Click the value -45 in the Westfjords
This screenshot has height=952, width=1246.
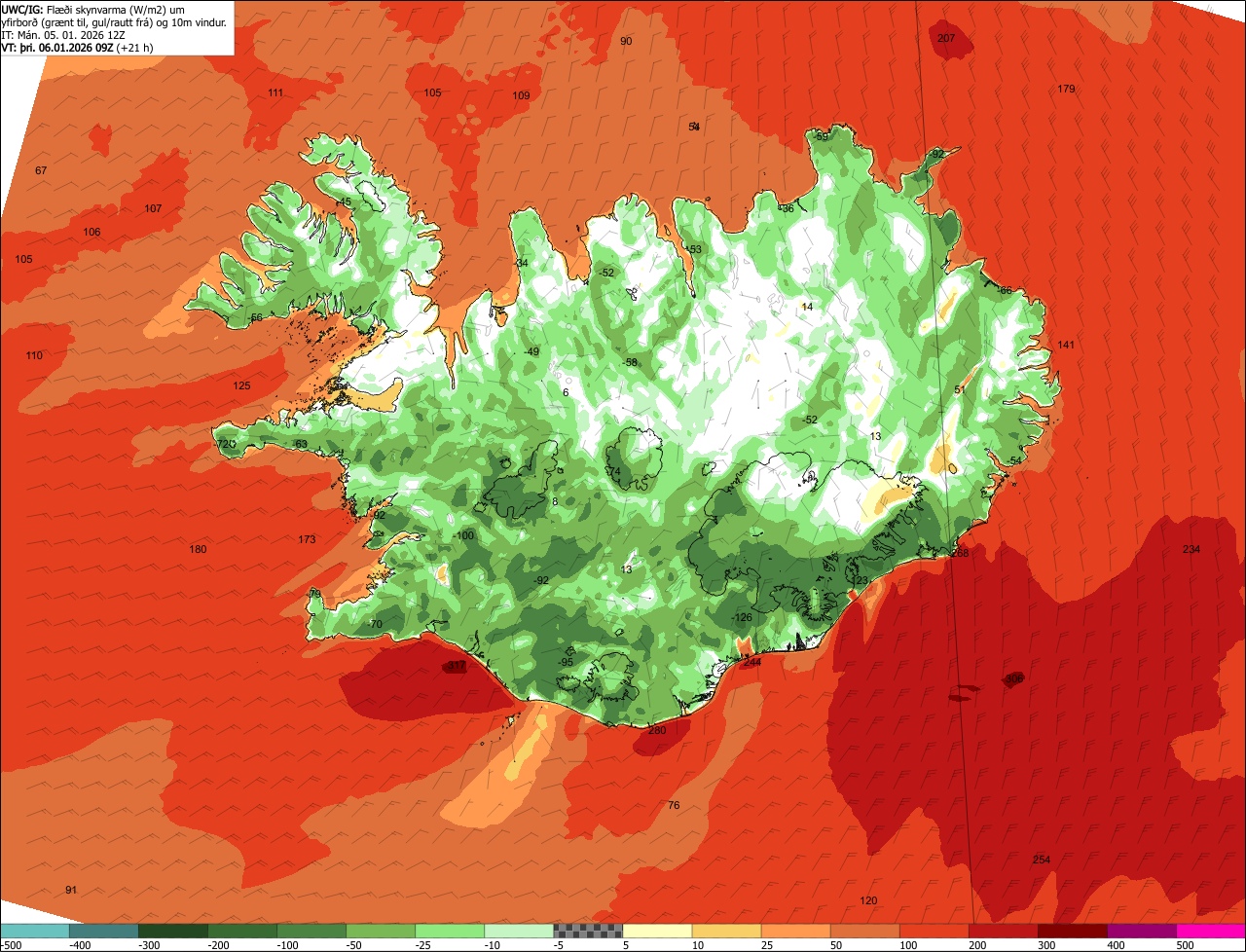(x=344, y=201)
